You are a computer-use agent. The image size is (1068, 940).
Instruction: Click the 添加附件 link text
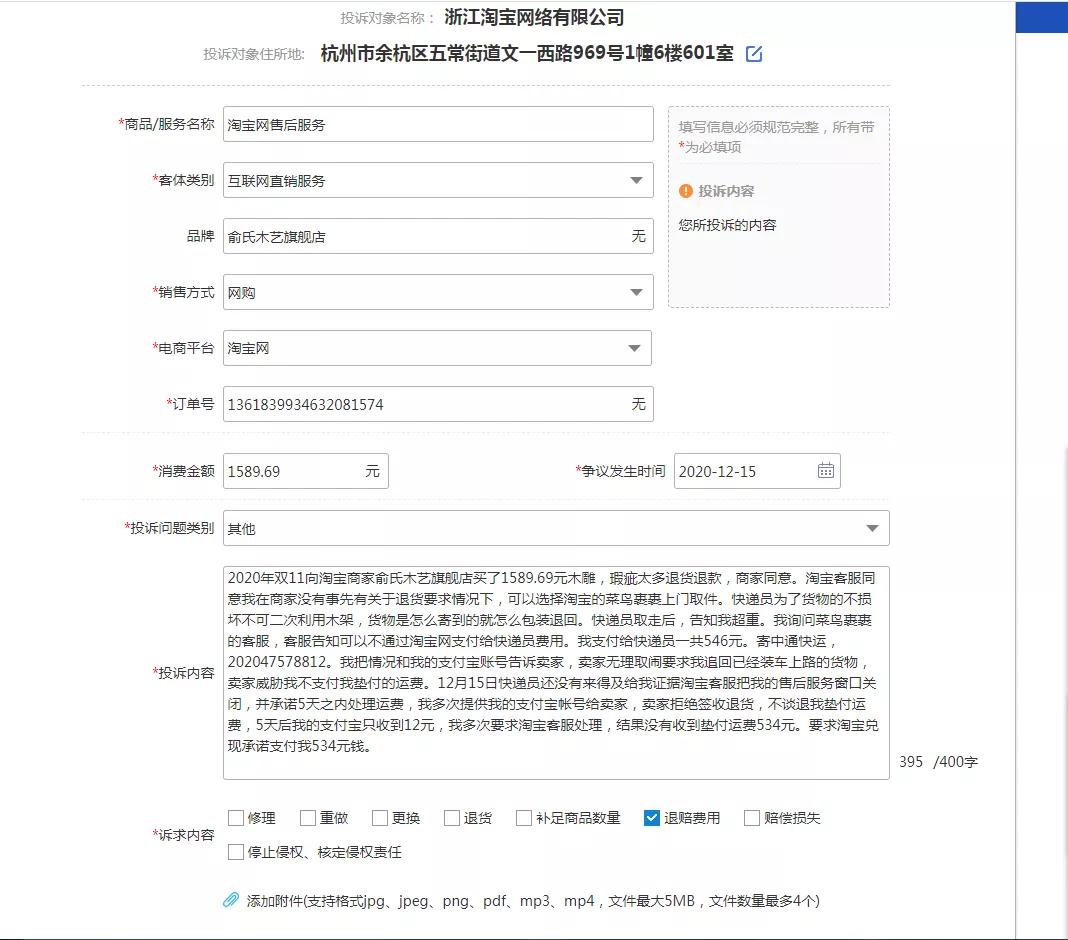533,900
